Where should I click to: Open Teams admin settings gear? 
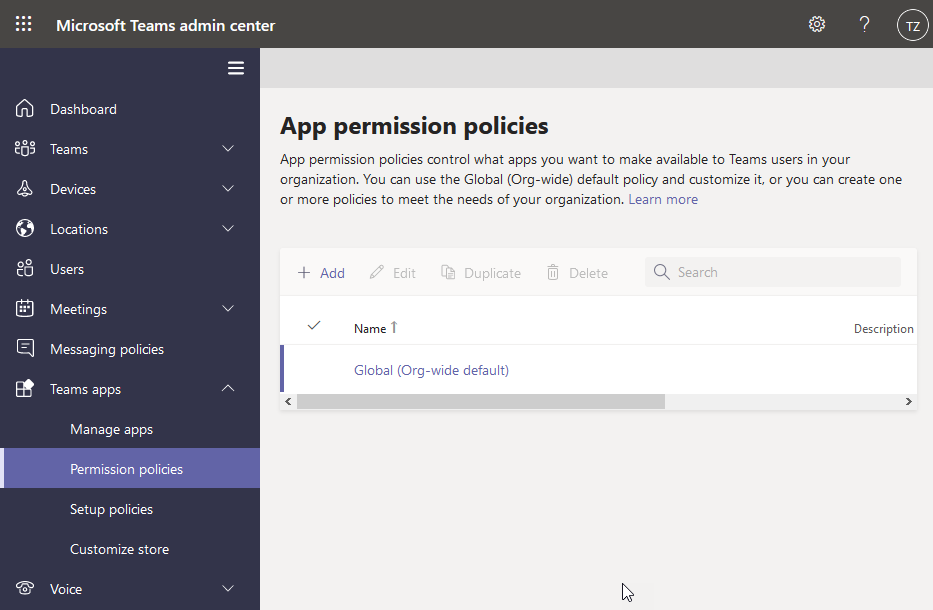tap(817, 24)
